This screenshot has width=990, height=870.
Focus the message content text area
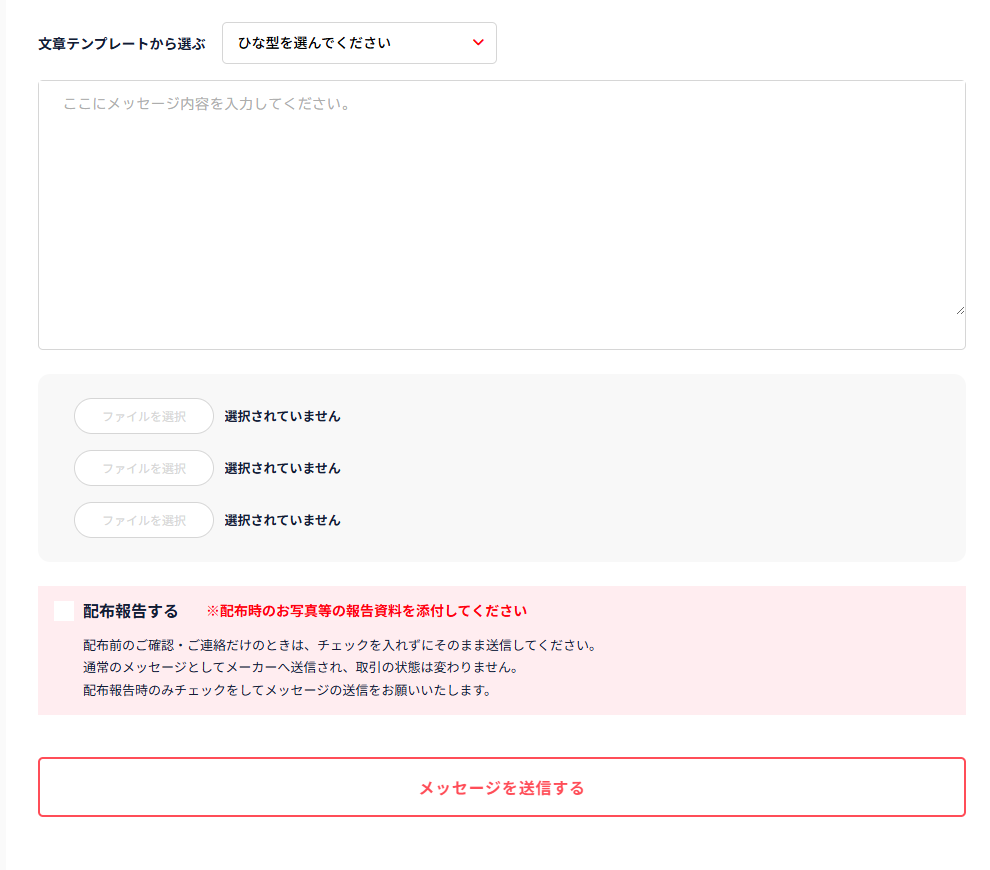pyautogui.click(x=501, y=215)
